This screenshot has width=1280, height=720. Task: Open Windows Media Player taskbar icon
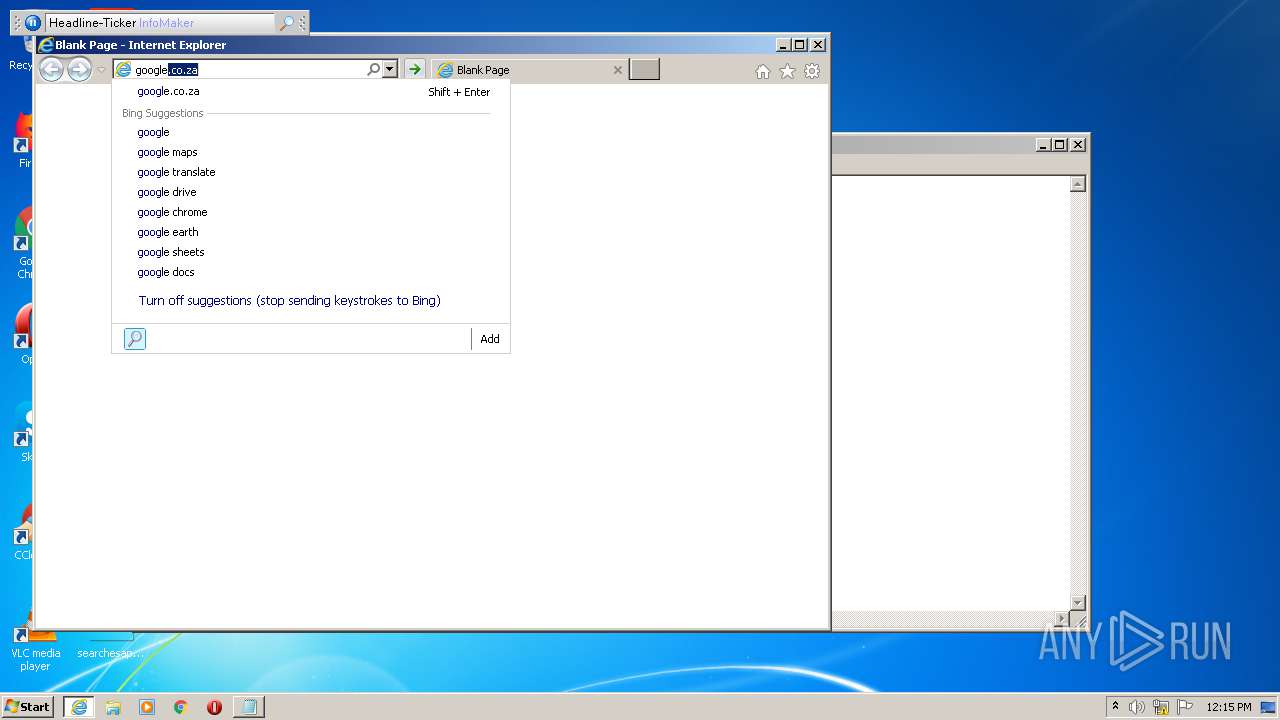147,707
